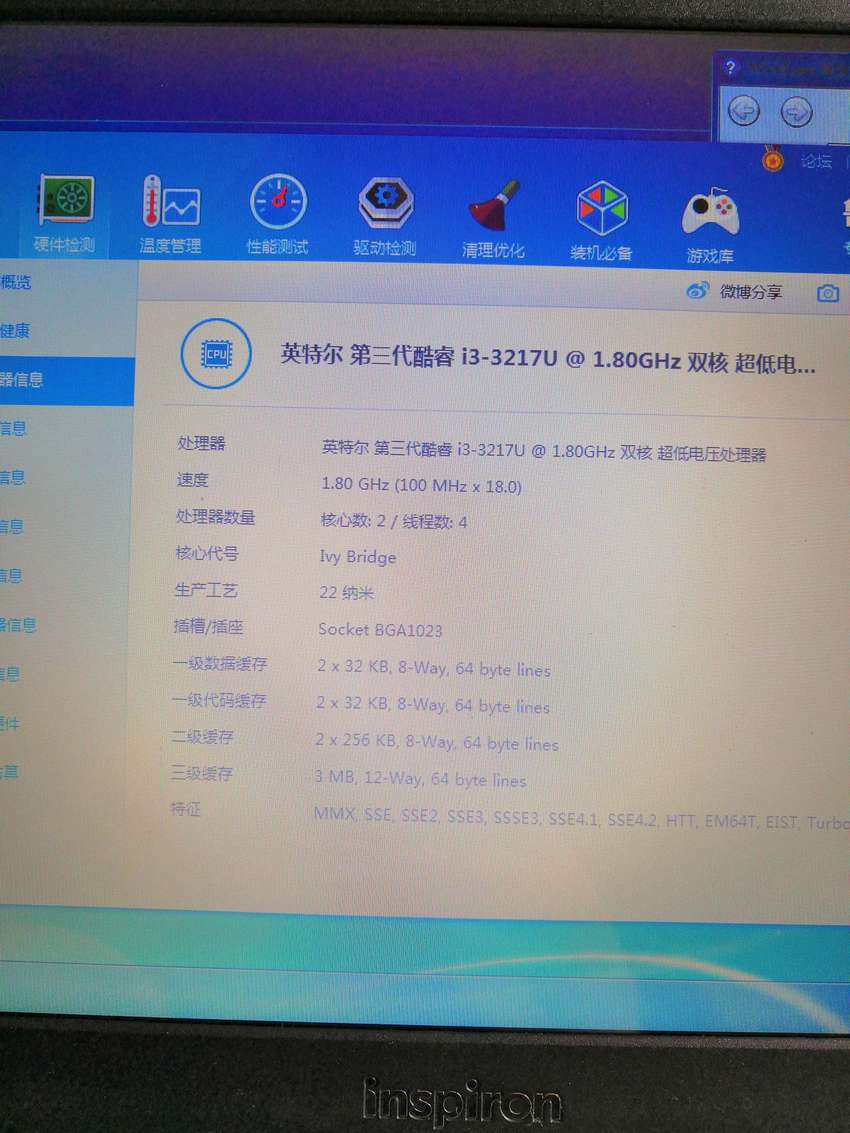
Task: Click the question mark help window icon
Action: (x=730, y=68)
